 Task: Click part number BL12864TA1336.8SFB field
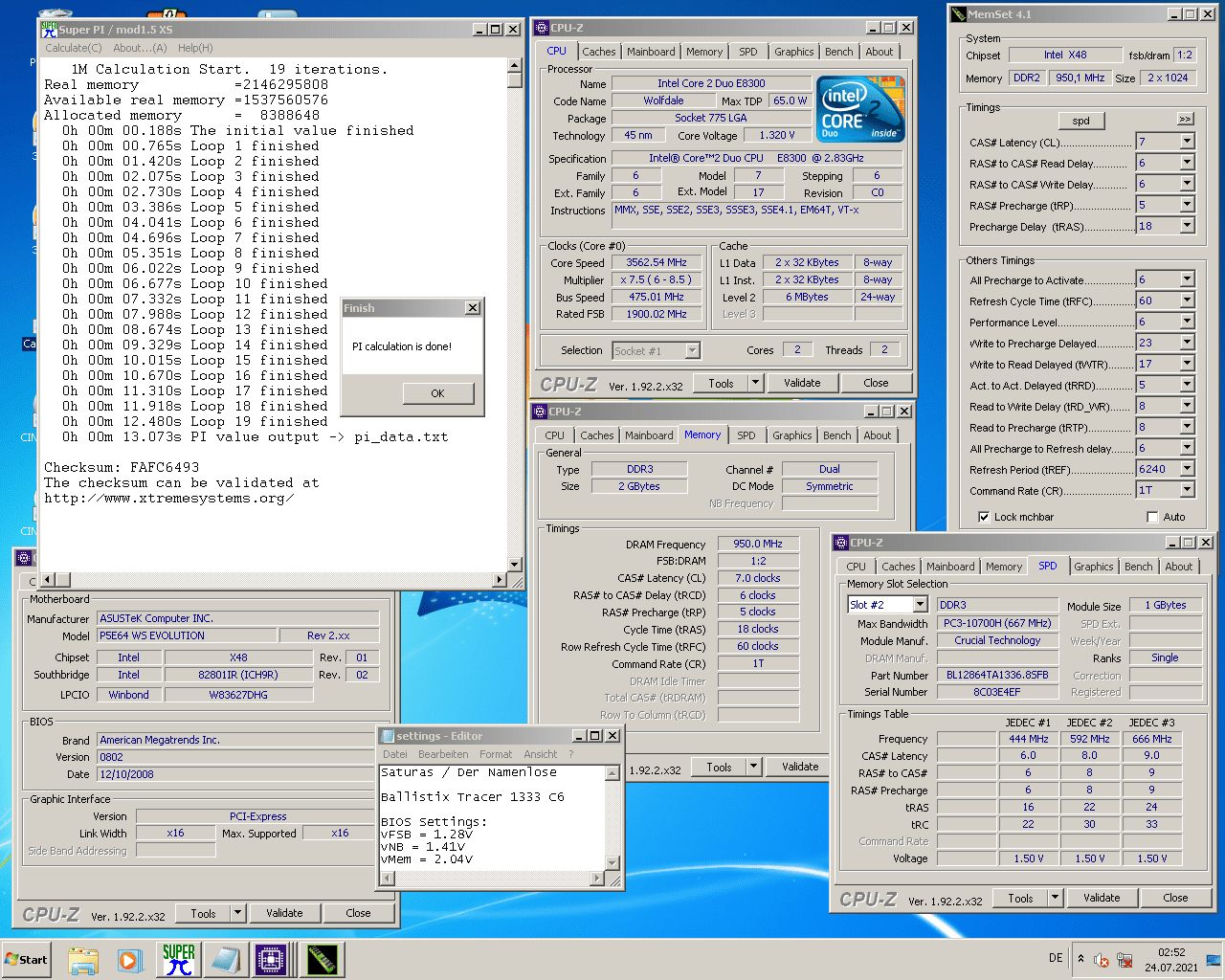pos(997,675)
